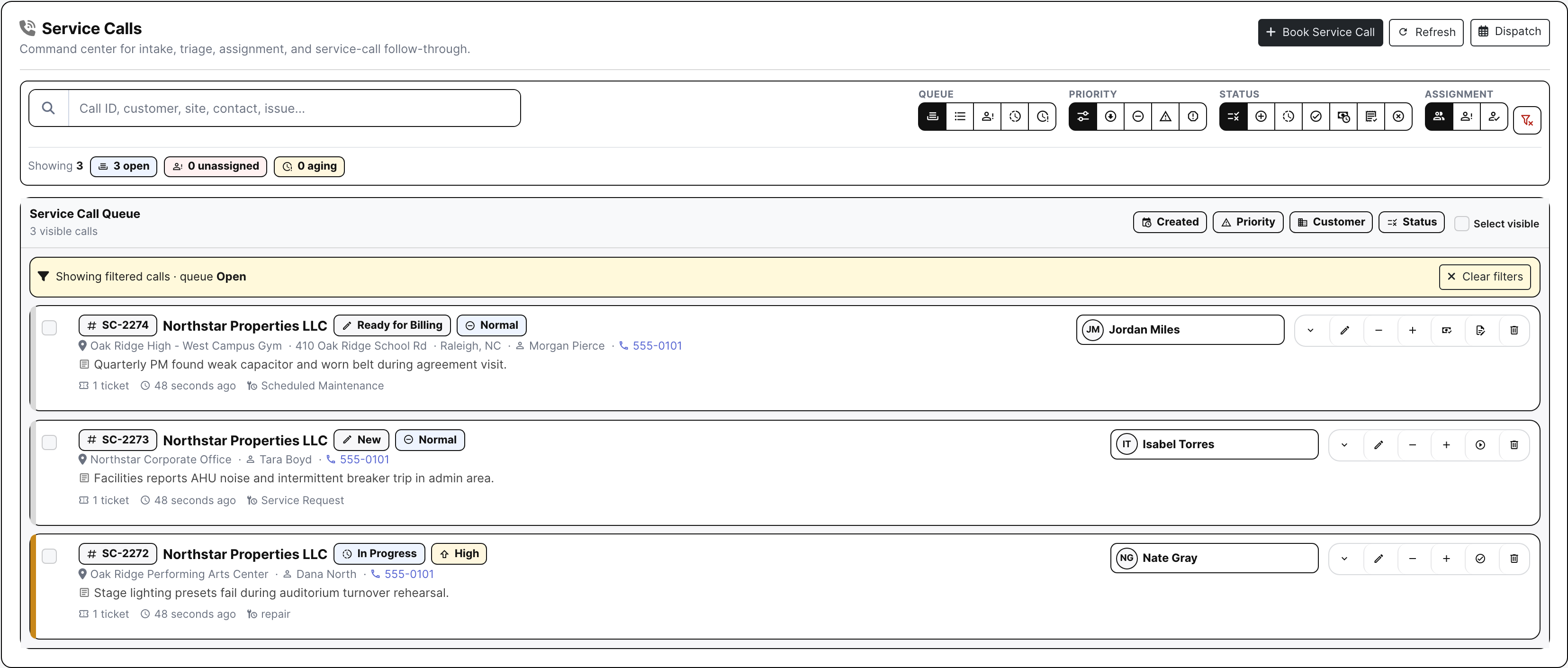Filter assignment by the person-check assigned icon
1568x668 pixels.
click(x=1494, y=116)
